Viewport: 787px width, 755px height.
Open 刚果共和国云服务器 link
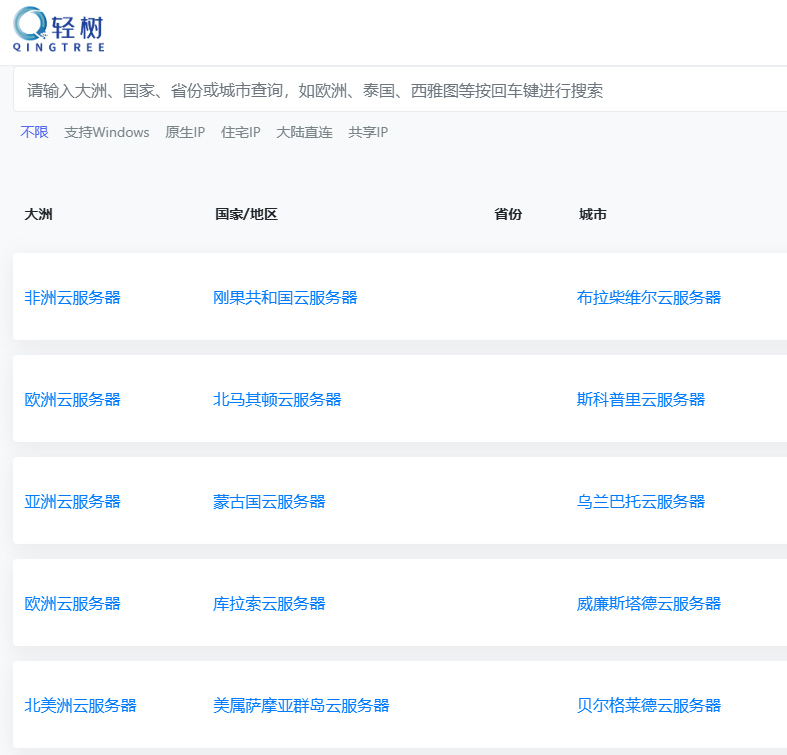(x=285, y=297)
